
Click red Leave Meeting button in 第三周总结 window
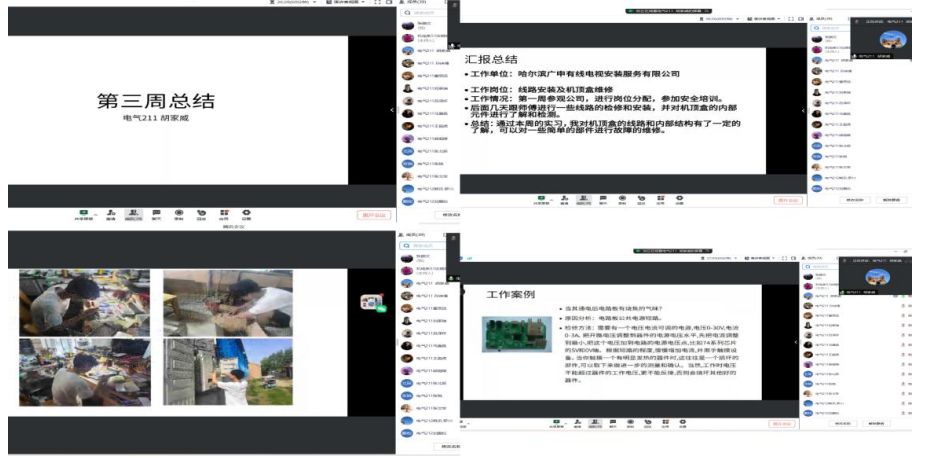[373, 214]
